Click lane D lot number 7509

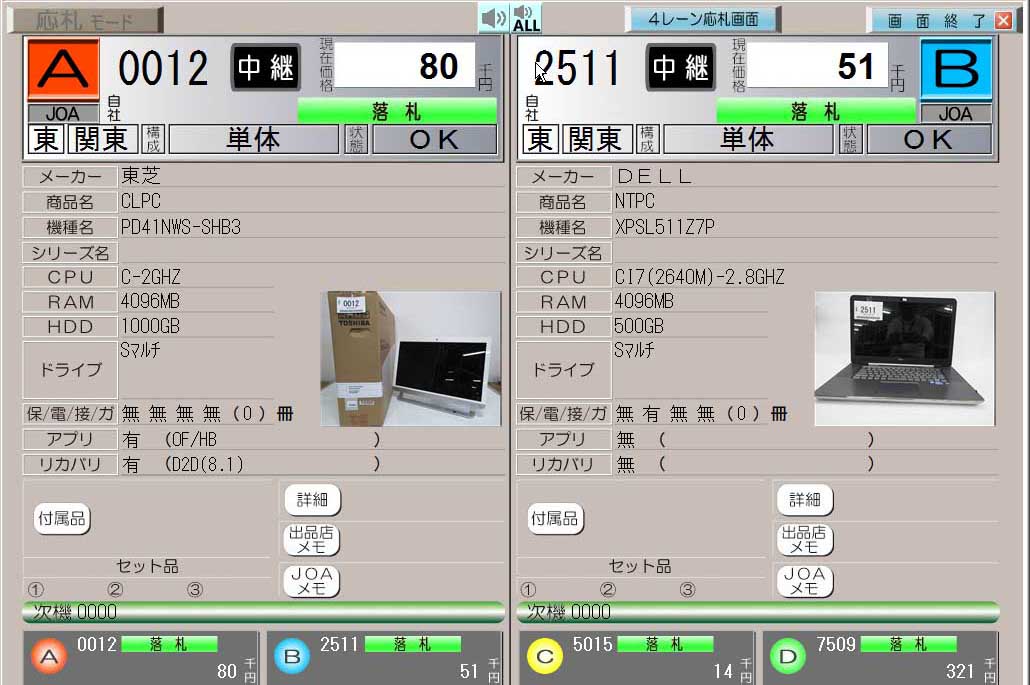pos(836,644)
